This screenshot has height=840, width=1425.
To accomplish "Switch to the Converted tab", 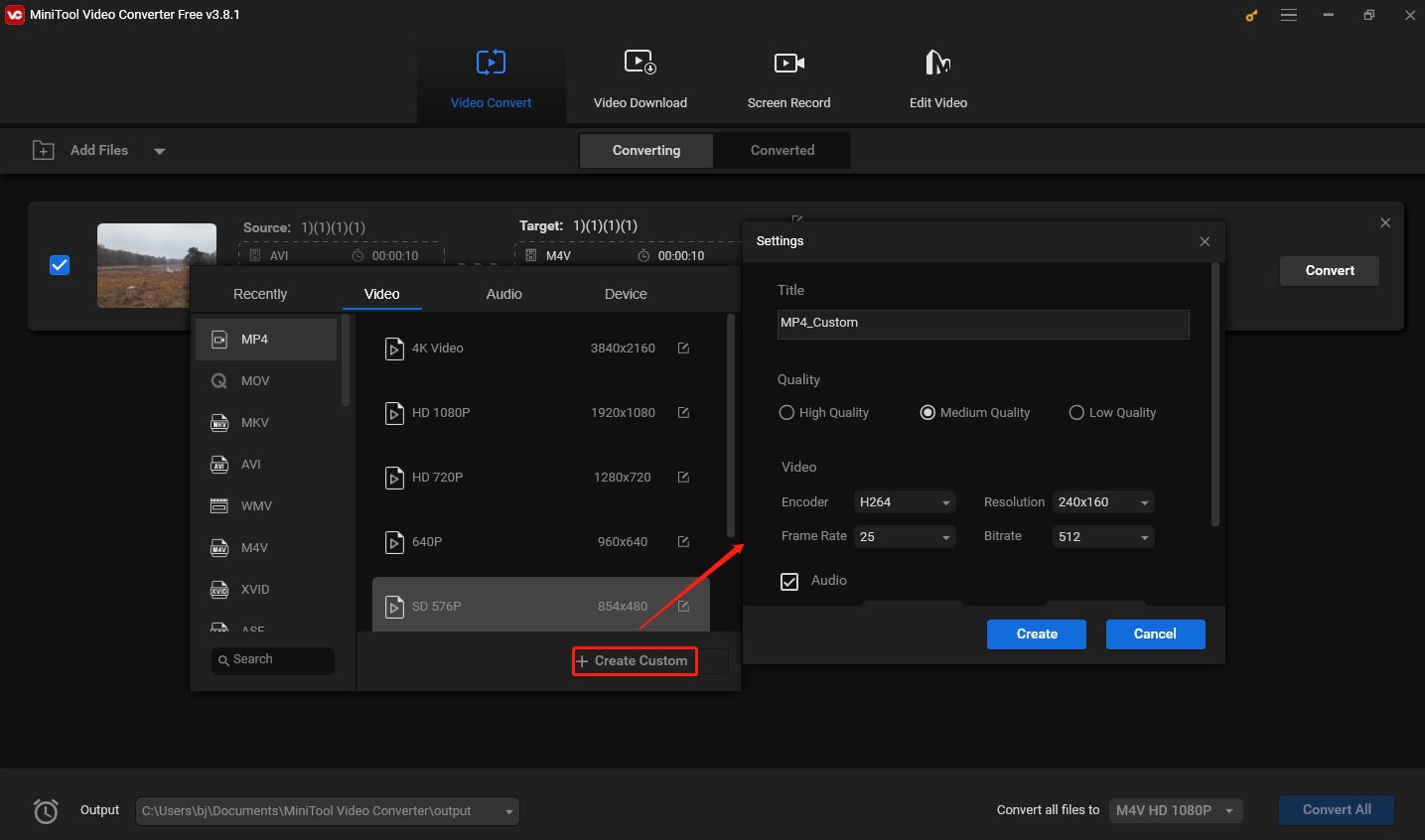I will coord(783,151).
